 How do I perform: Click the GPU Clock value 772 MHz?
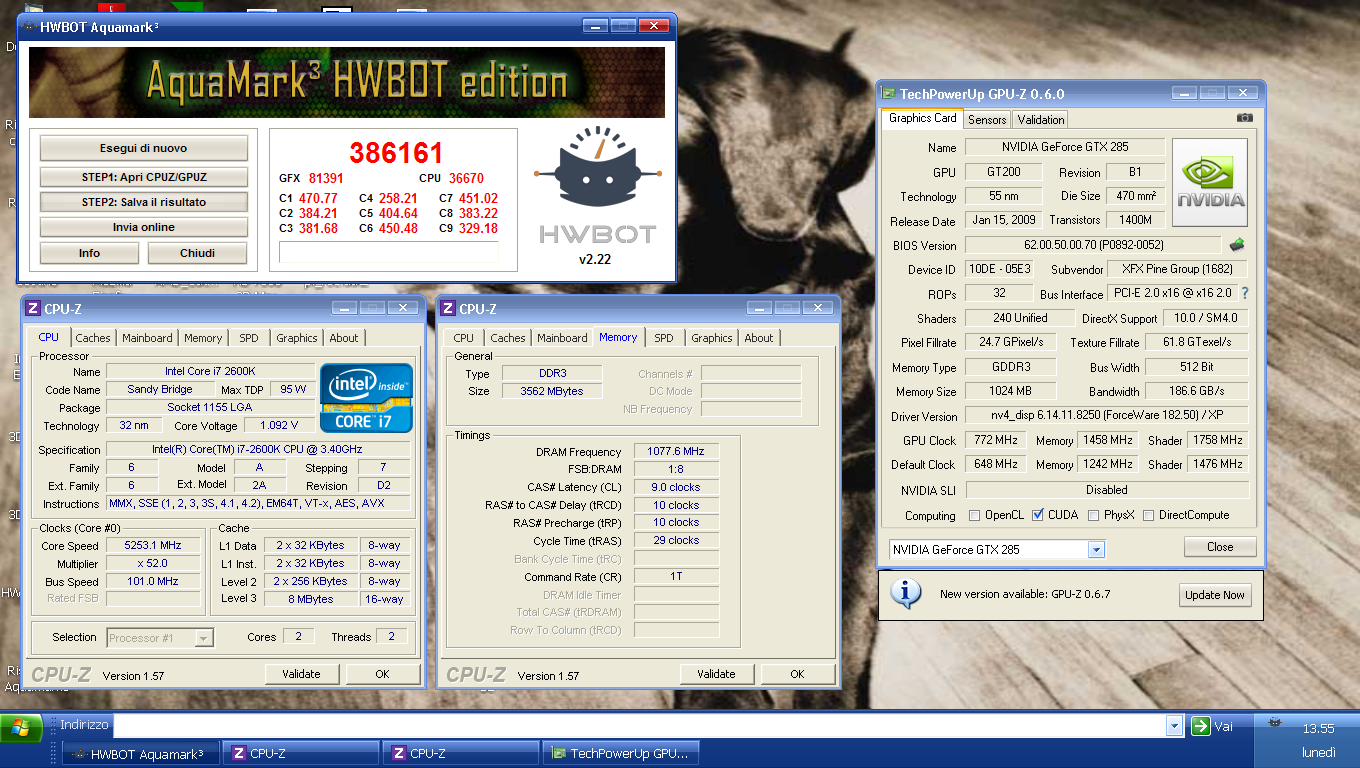995,441
